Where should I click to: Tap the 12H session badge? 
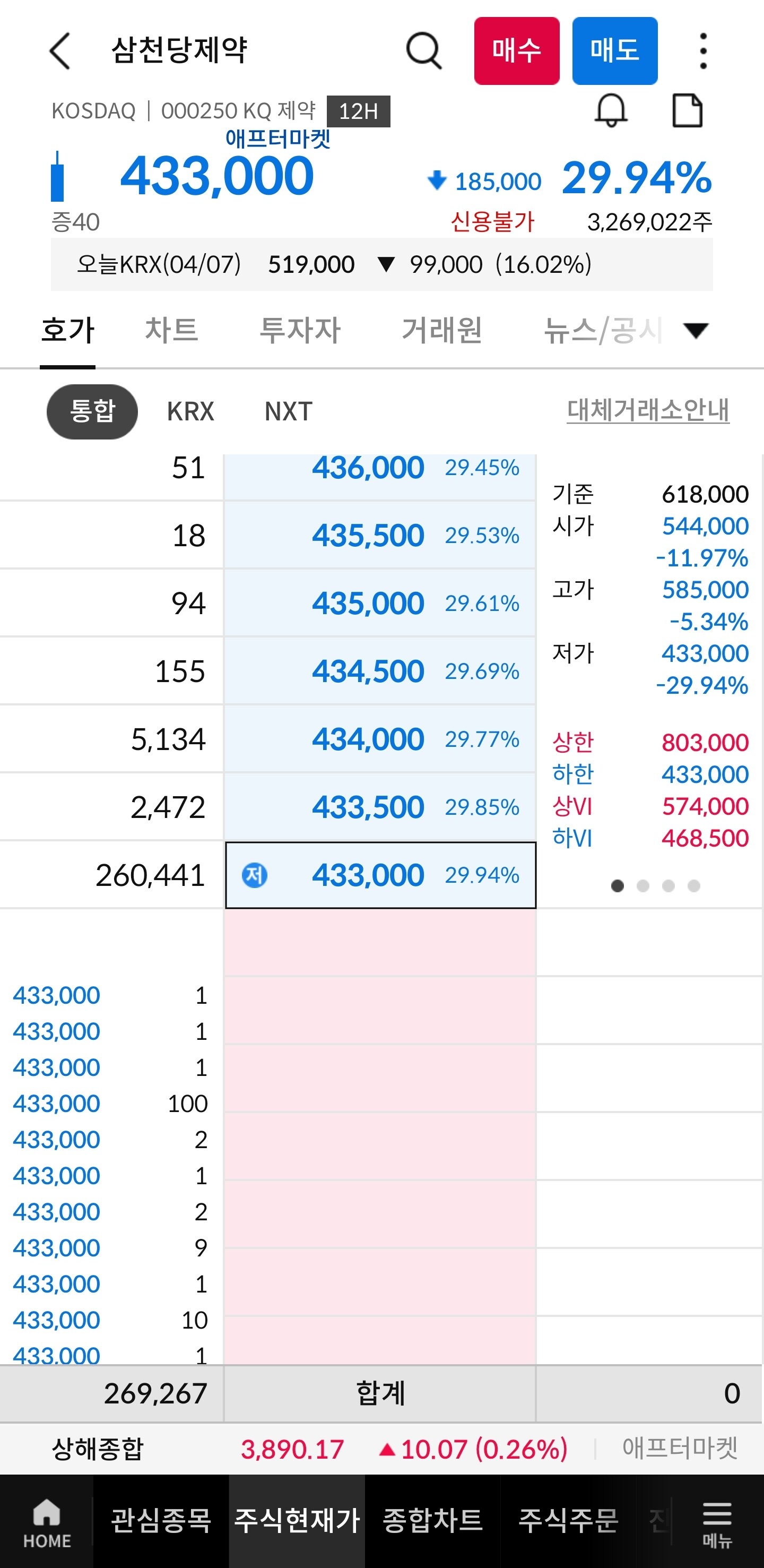pos(358,111)
